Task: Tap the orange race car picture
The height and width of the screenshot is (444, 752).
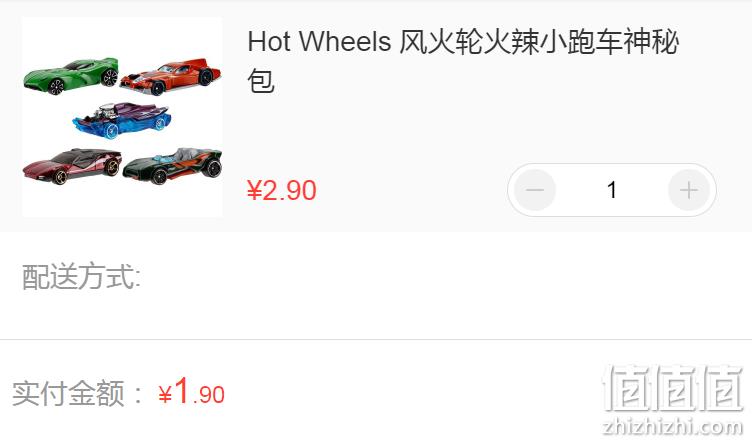Action: (170, 77)
